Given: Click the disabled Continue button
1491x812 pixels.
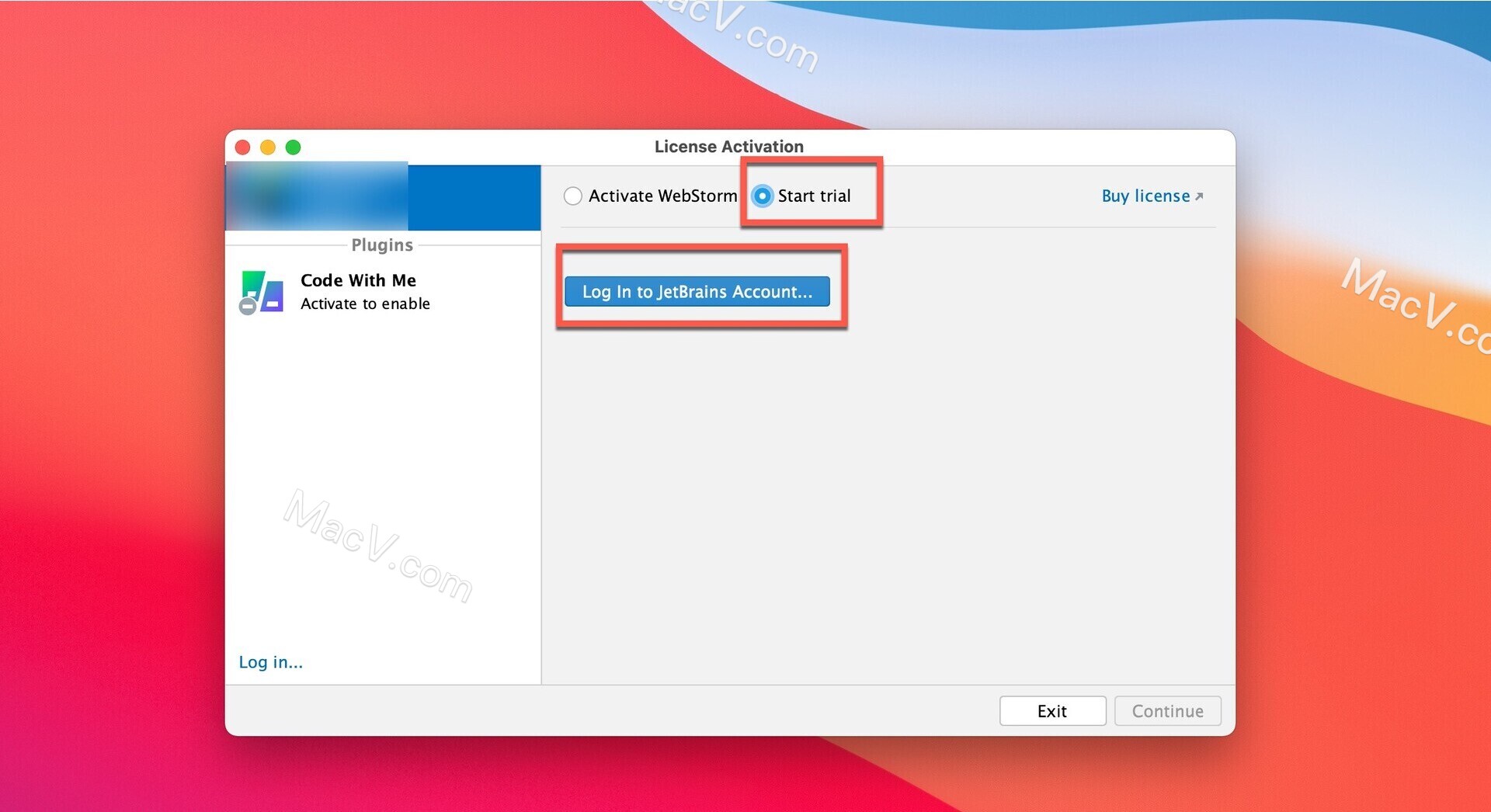Looking at the screenshot, I should (1167, 711).
